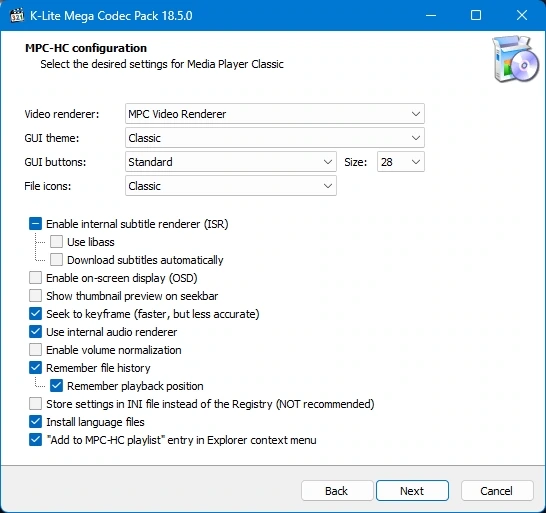Viewport: 546px width, 513px height.
Task: Check Enable volume normalization
Action: click(36, 350)
